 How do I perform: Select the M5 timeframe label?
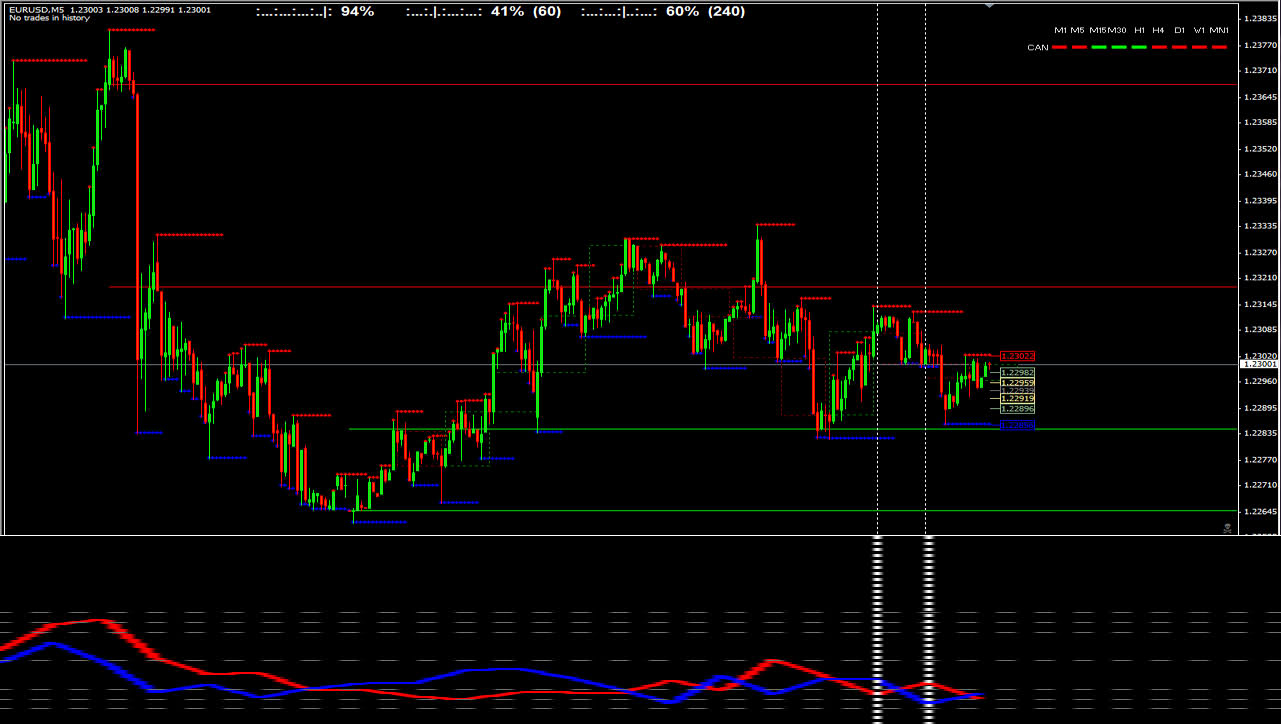(x=1077, y=30)
